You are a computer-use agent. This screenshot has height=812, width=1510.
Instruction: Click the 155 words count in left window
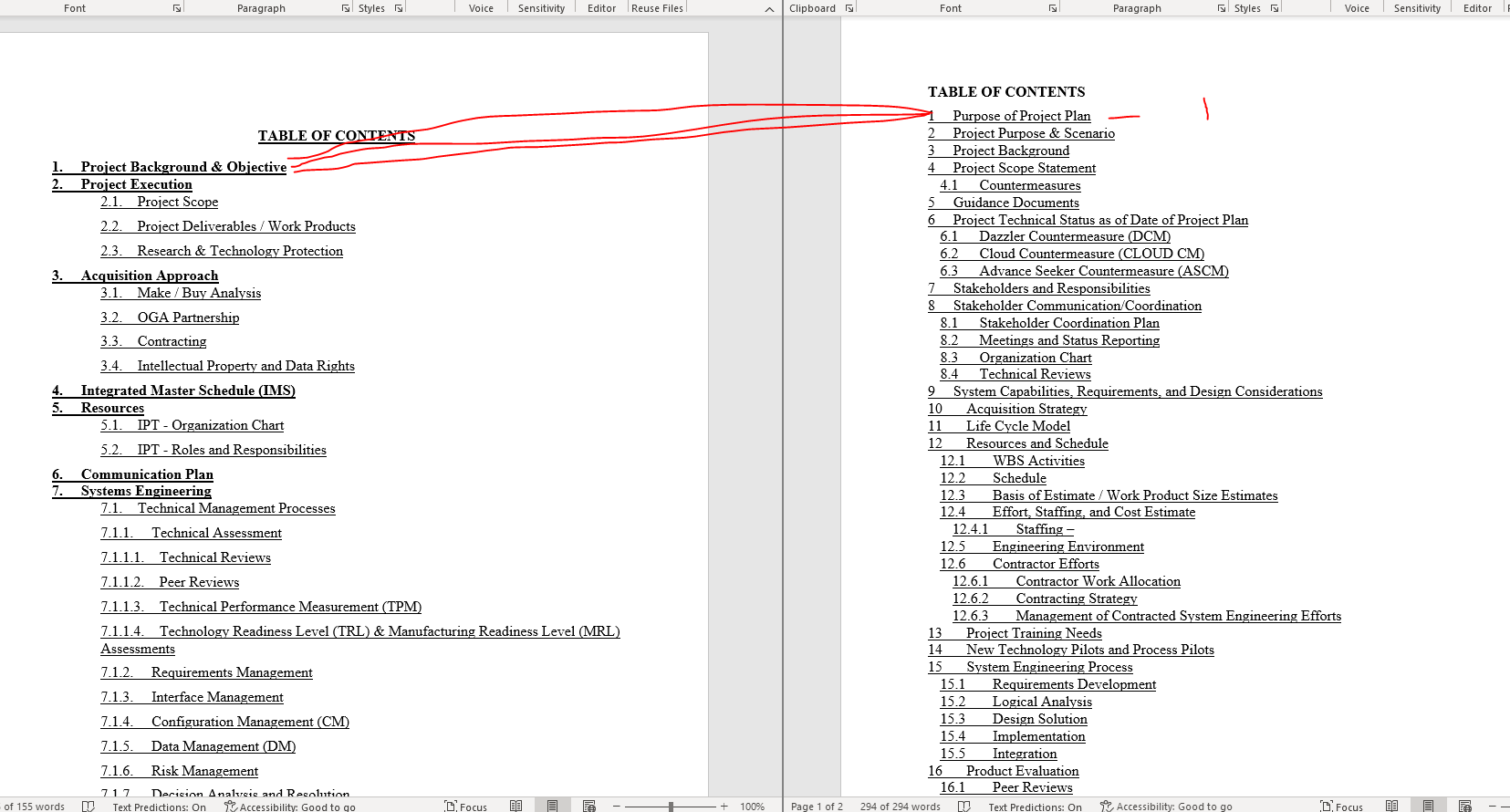click(34, 807)
